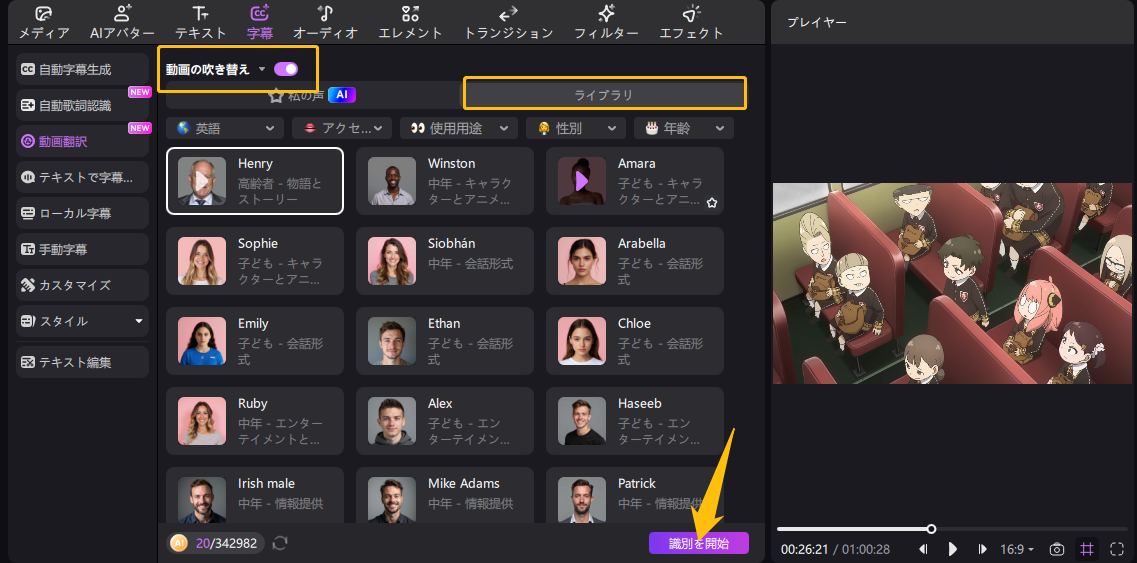
Task: Click the 20/342982 credits text
Action: point(226,543)
